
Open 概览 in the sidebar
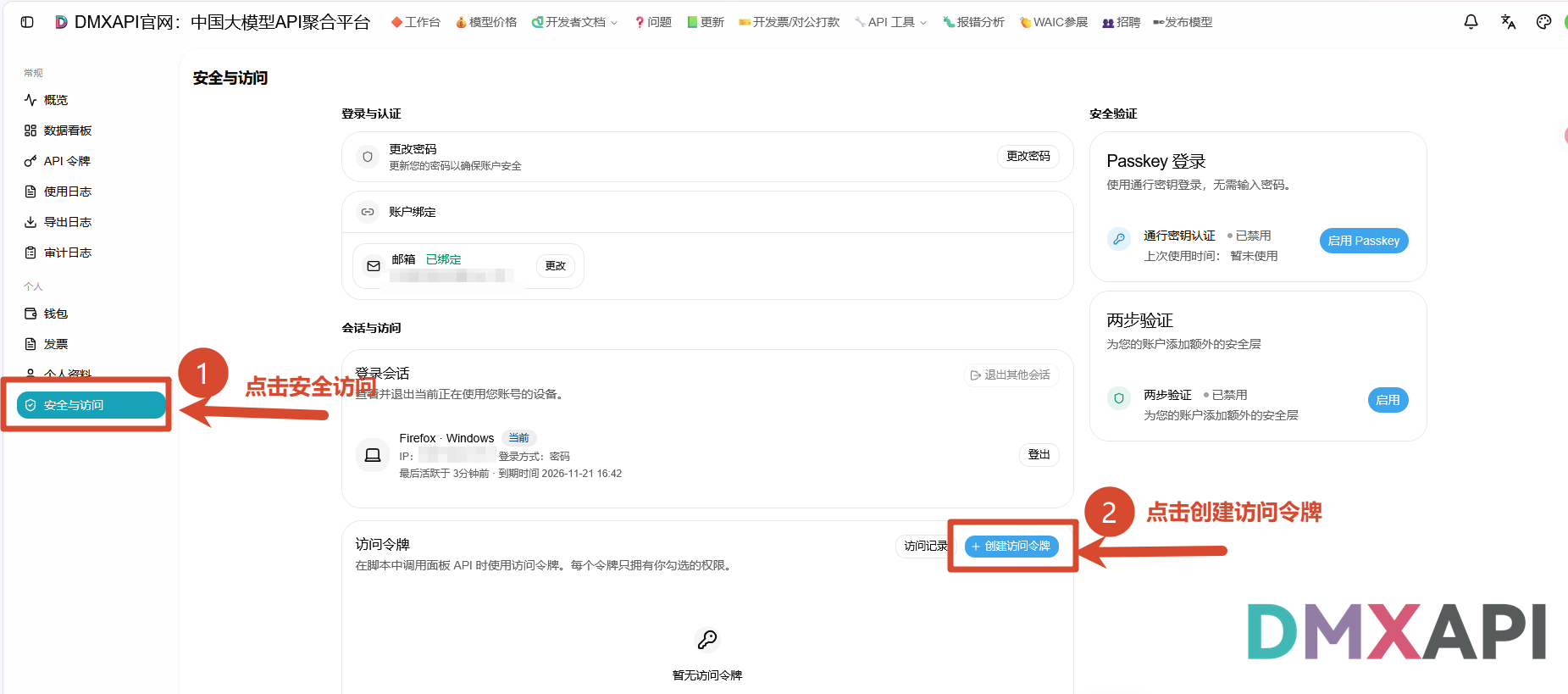point(90,100)
